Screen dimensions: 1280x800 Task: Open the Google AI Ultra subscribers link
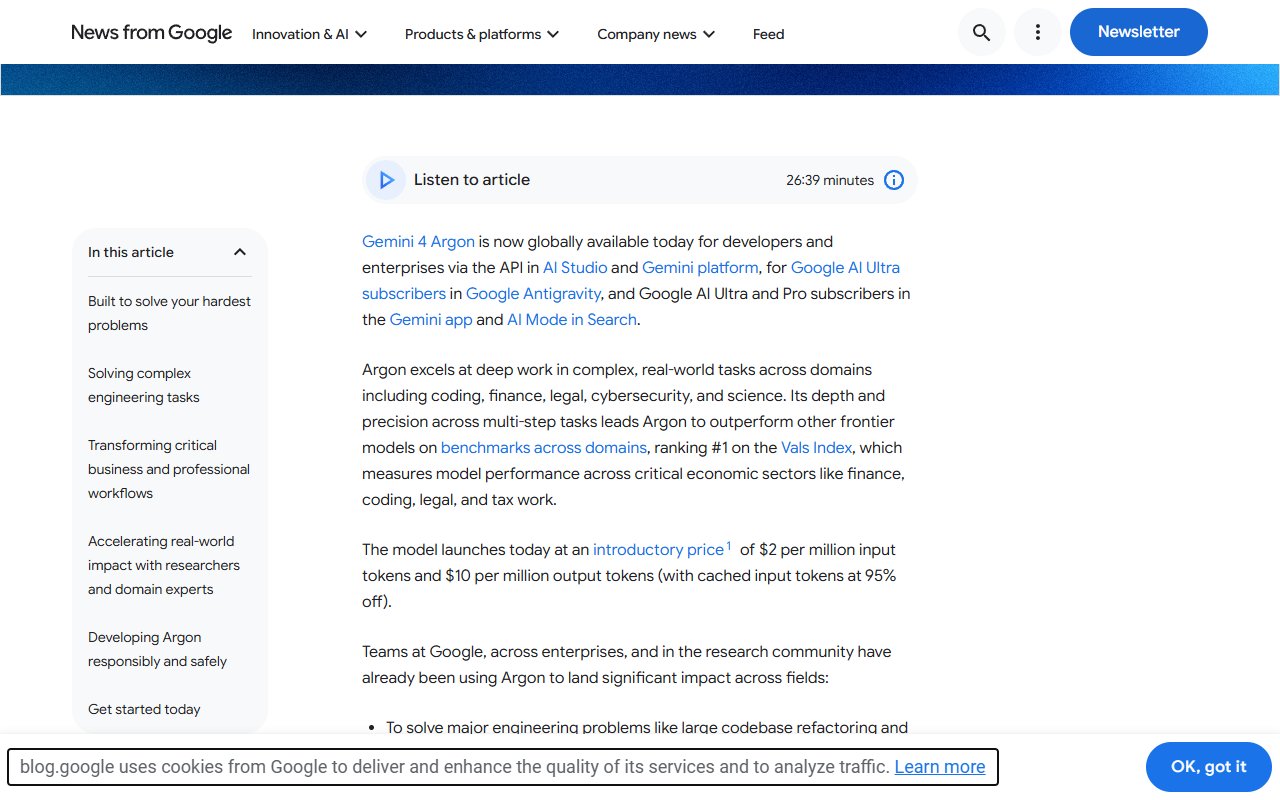pos(845,267)
